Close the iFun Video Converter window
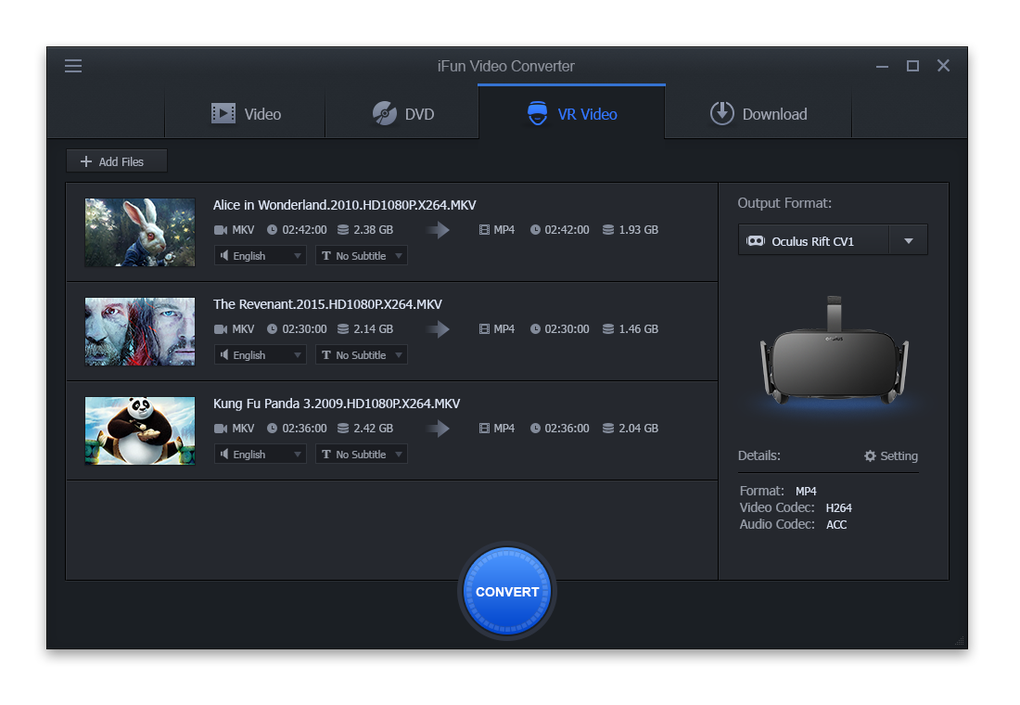1020x705 pixels. point(943,66)
